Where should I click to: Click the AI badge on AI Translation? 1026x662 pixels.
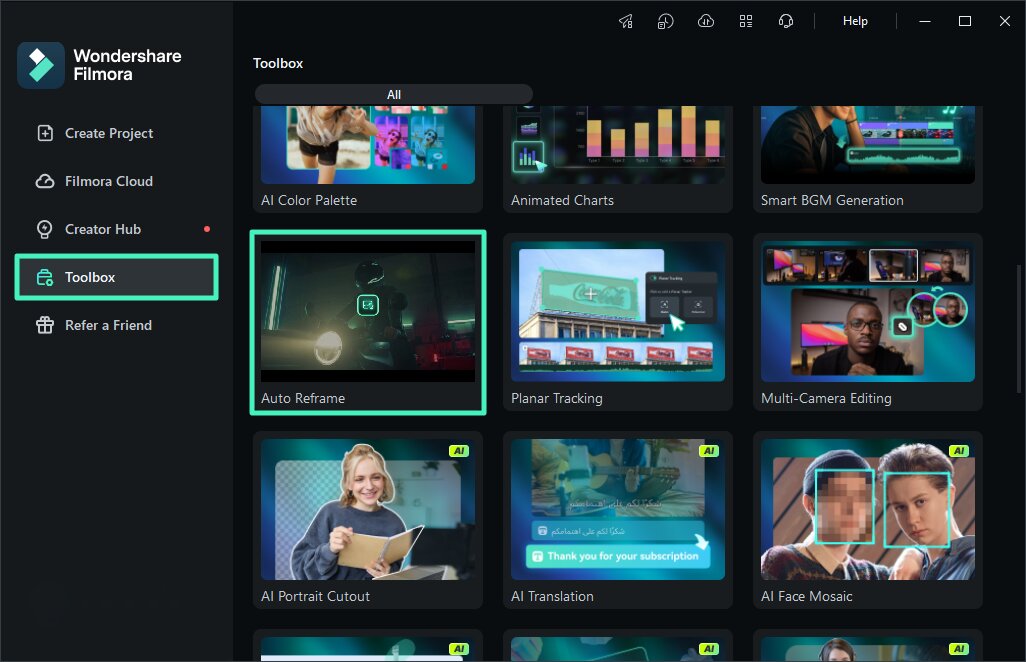coord(709,451)
